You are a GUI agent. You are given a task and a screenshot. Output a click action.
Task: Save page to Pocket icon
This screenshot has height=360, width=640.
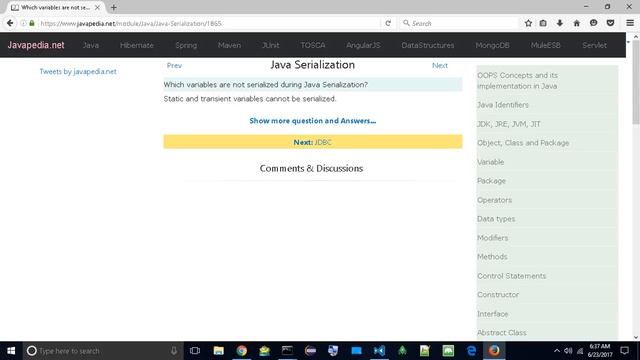[610, 23]
